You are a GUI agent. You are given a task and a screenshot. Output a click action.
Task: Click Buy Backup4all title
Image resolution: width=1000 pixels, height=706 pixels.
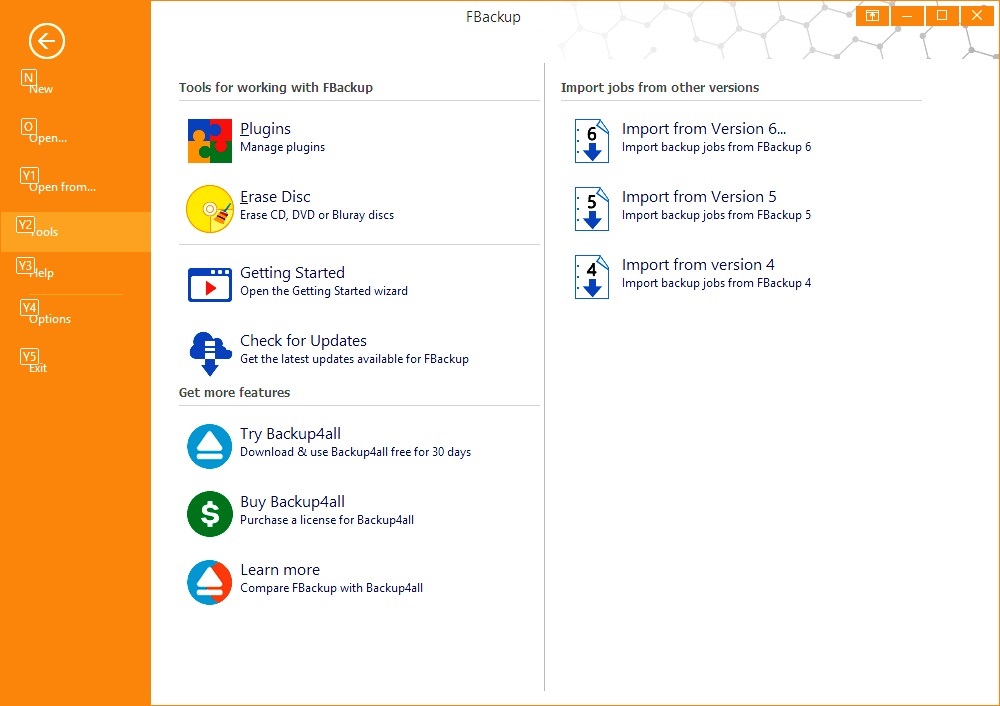click(x=292, y=502)
